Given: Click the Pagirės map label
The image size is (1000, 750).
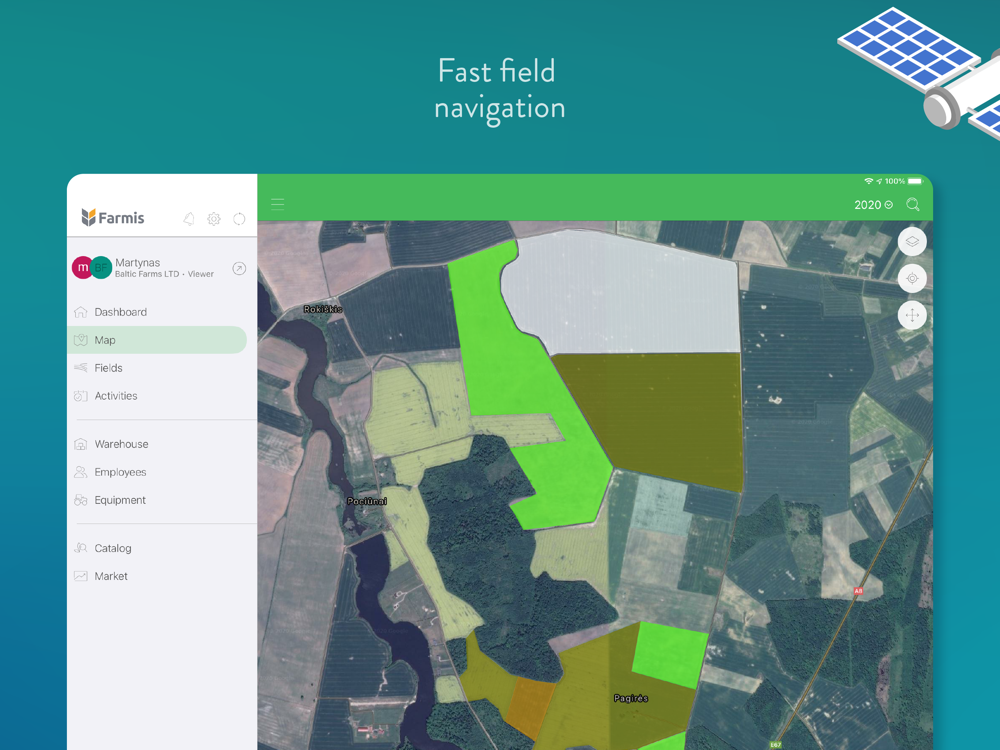Looking at the screenshot, I should click(631, 698).
